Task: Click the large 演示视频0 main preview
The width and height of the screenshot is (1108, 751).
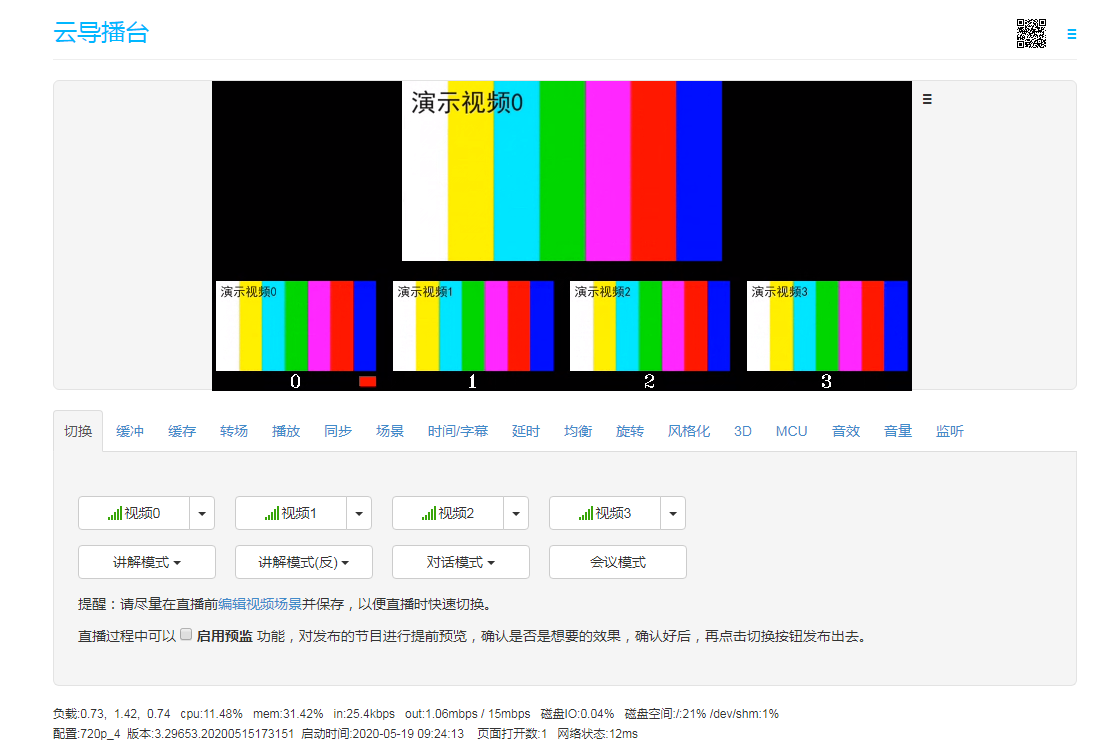Action: click(562, 171)
